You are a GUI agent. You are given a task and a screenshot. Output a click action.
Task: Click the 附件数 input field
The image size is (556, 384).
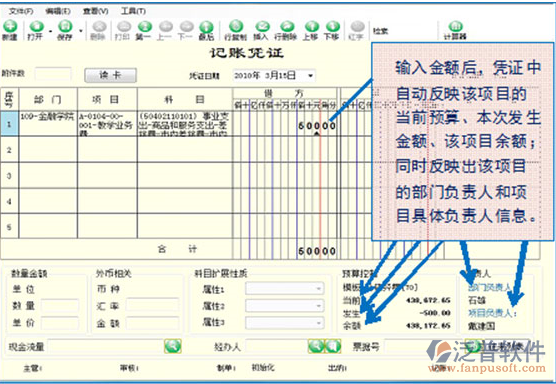52,74
